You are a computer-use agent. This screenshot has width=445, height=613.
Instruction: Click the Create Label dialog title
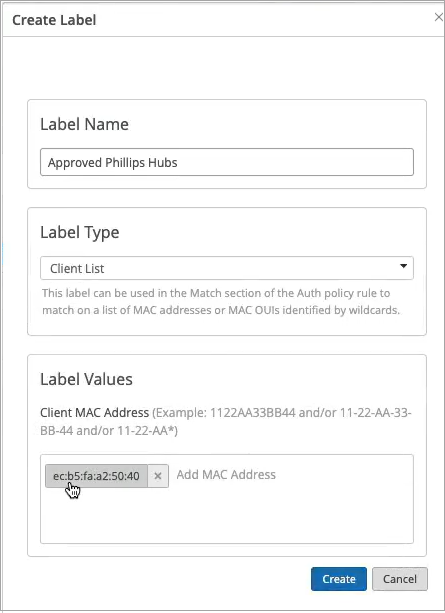coord(54,20)
